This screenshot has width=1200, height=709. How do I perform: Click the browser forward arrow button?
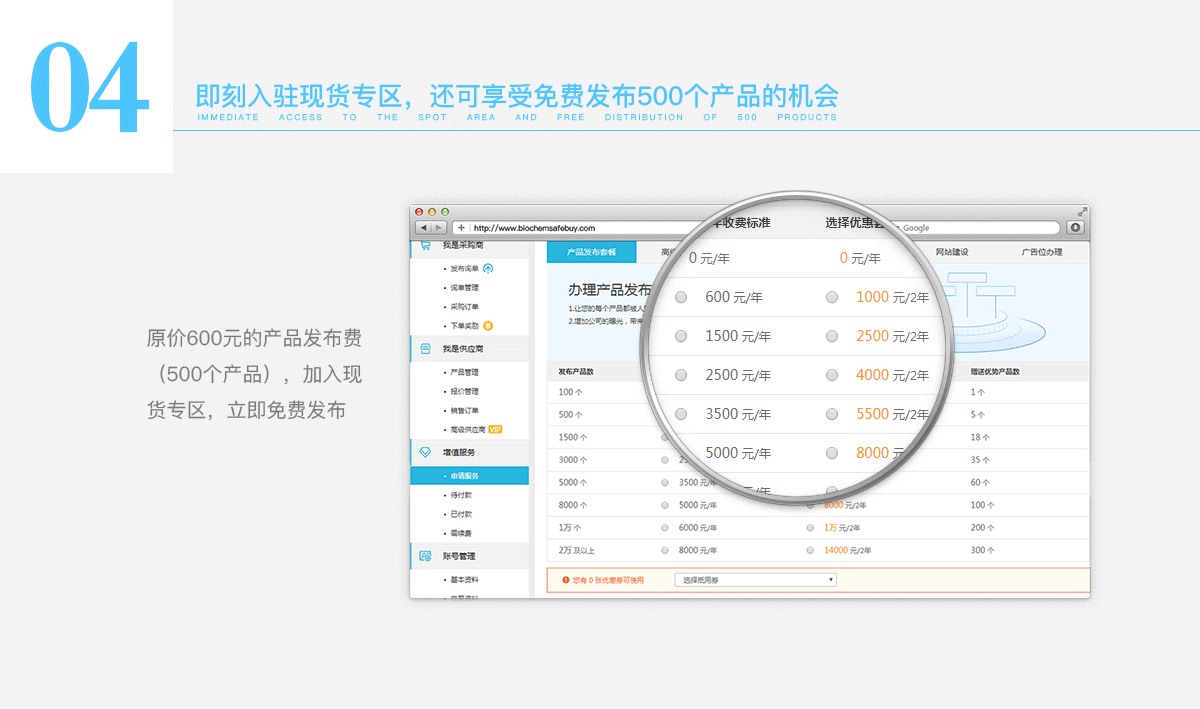pos(439,228)
